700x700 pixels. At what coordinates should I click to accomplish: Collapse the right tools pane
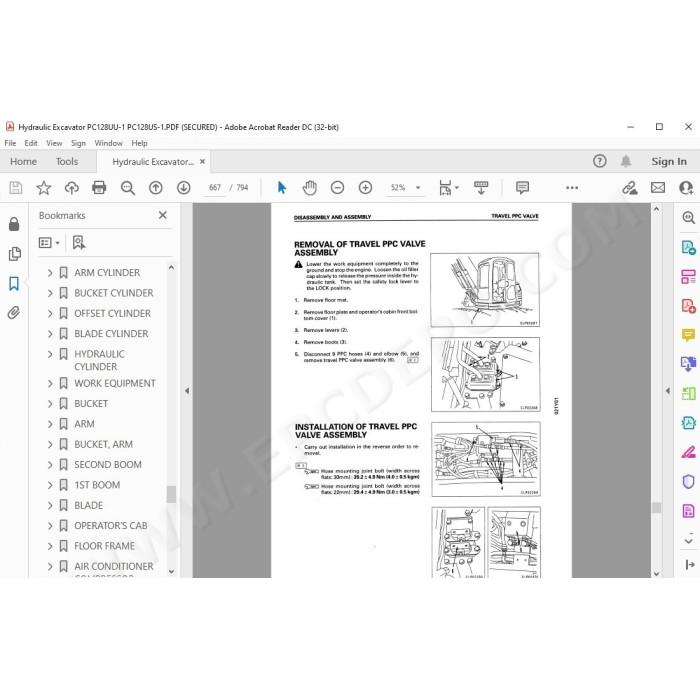click(689, 565)
